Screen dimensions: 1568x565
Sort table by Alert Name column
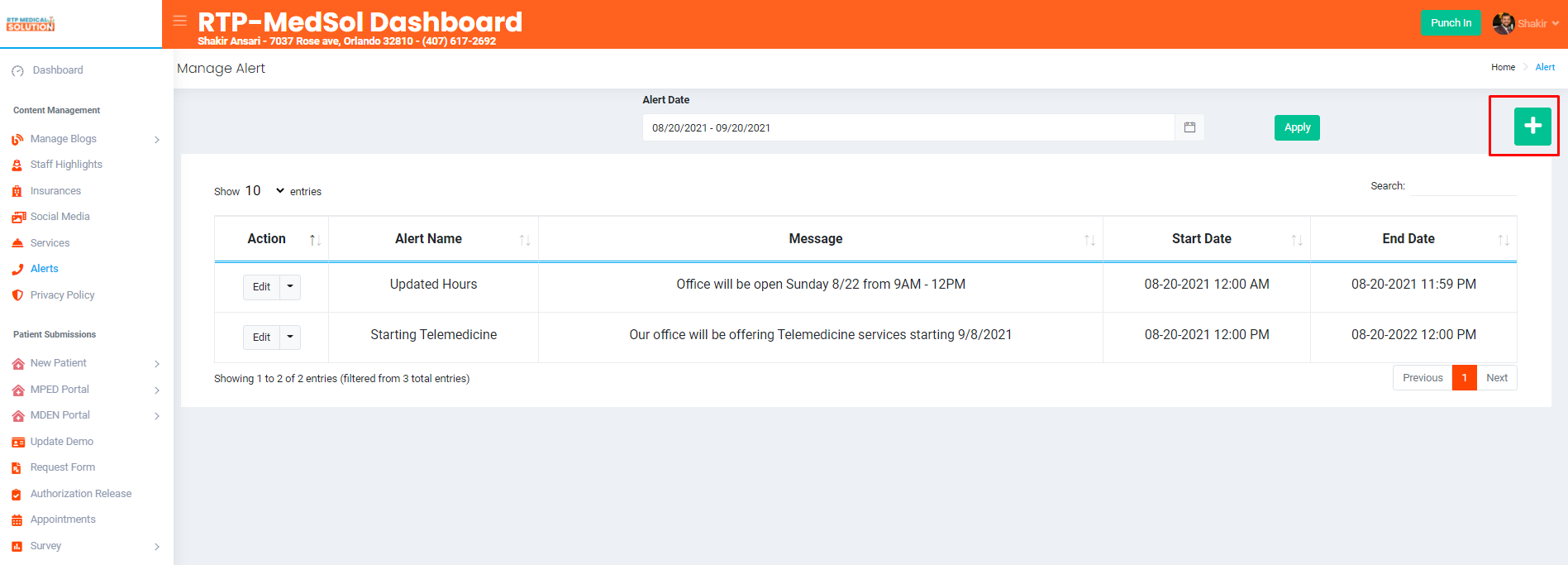click(433, 239)
